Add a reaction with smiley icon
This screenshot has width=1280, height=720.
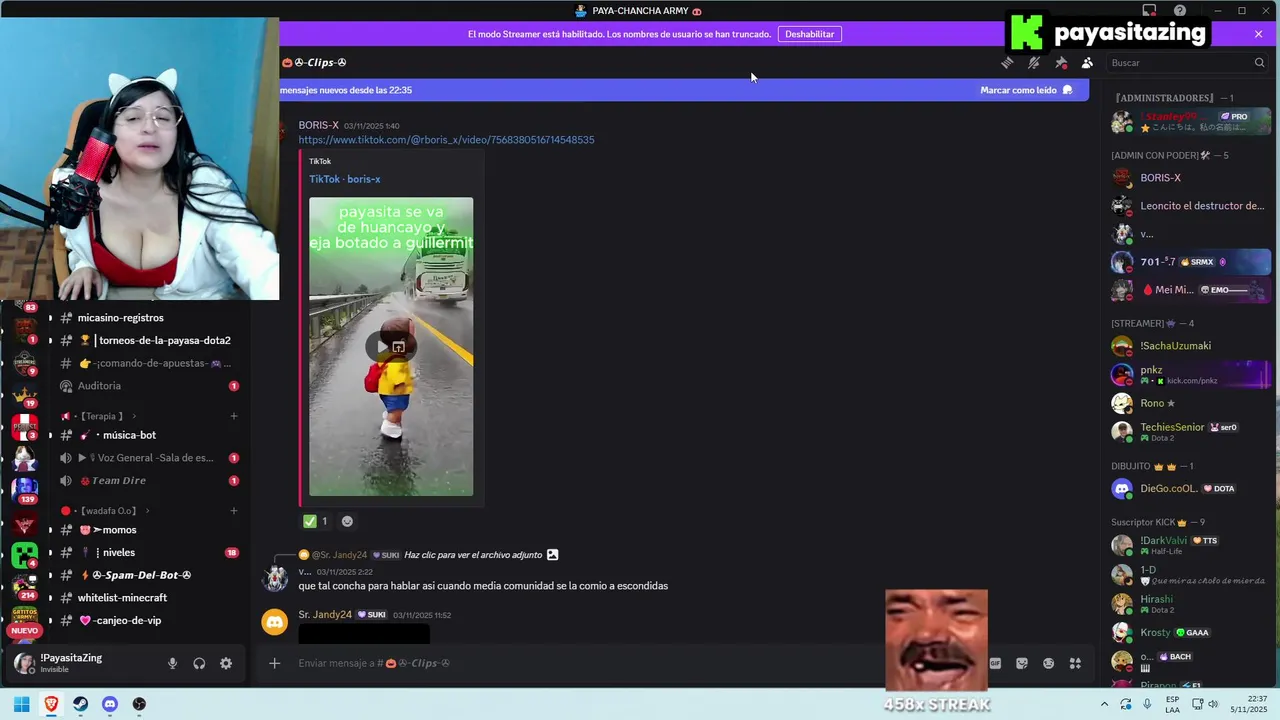[x=347, y=521]
